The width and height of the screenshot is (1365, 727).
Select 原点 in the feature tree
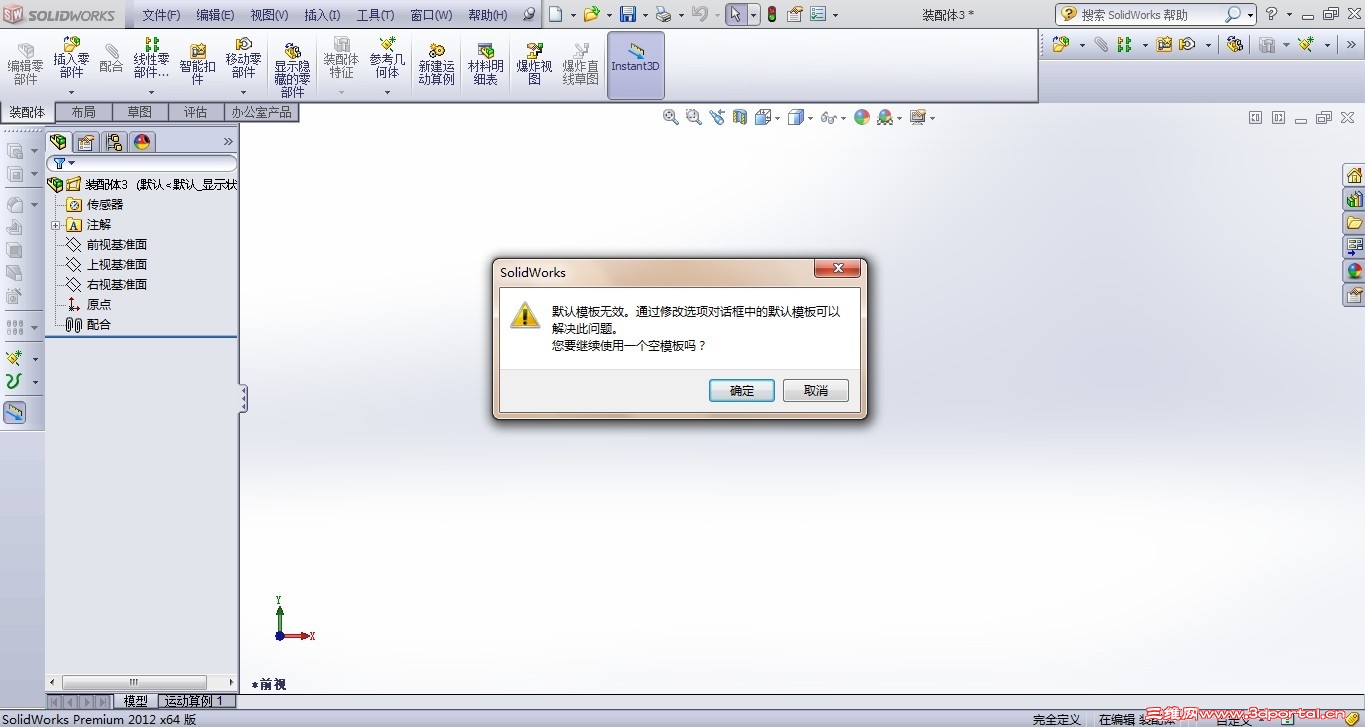(97, 304)
